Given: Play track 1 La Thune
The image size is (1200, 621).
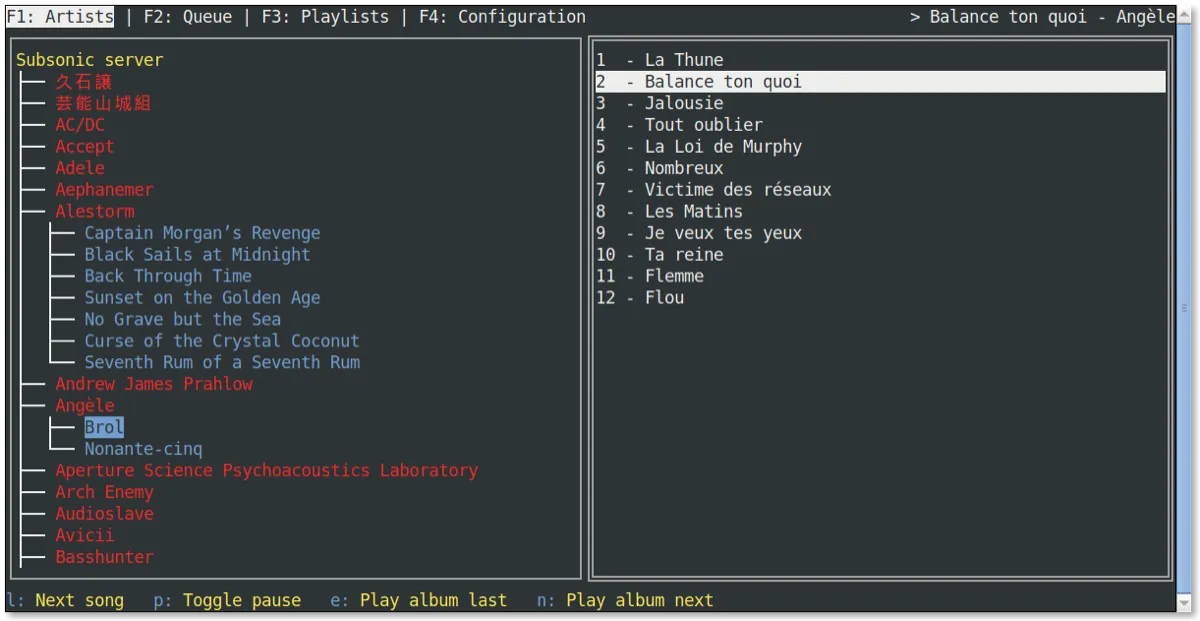Looking at the screenshot, I should (683, 60).
